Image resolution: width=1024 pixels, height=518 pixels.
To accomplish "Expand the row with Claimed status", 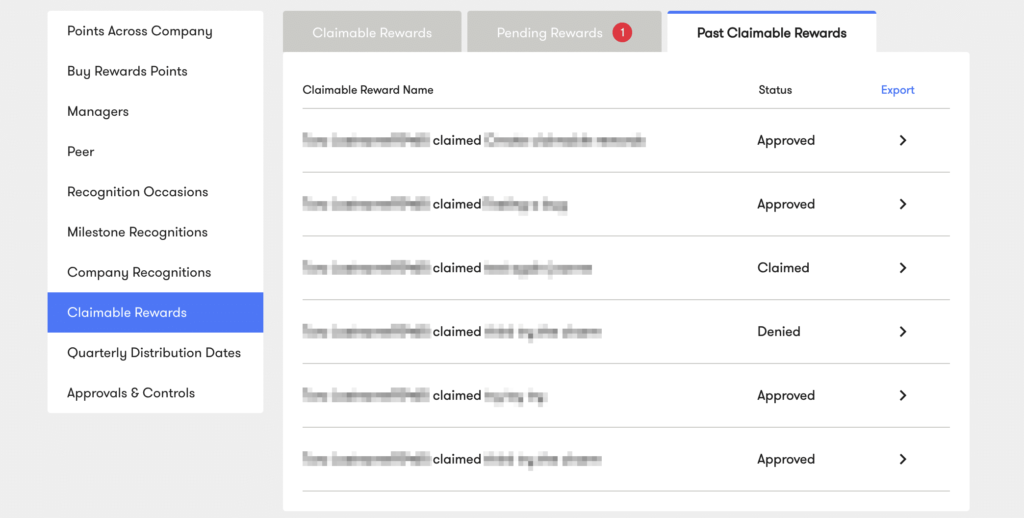I will point(903,268).
